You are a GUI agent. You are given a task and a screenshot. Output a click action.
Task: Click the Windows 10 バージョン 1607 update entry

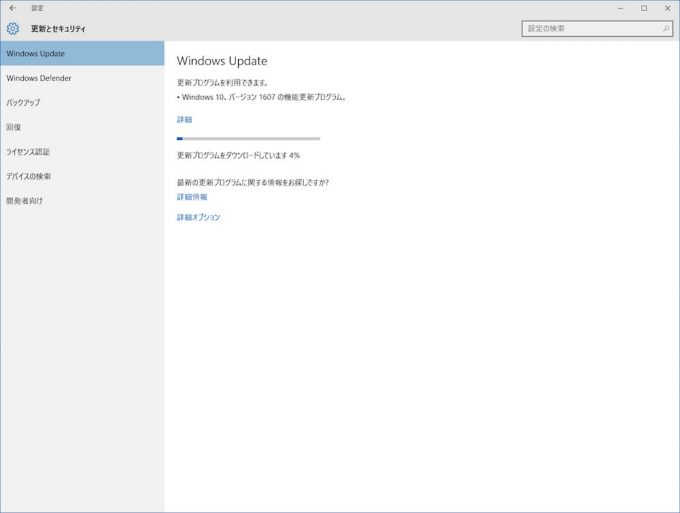pos(262,97)
